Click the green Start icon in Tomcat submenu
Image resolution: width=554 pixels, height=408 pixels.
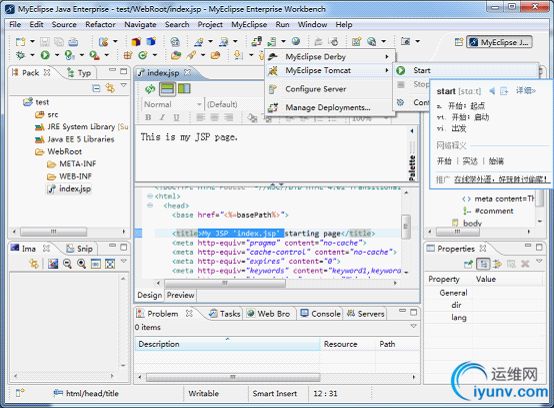pos(400,70)
